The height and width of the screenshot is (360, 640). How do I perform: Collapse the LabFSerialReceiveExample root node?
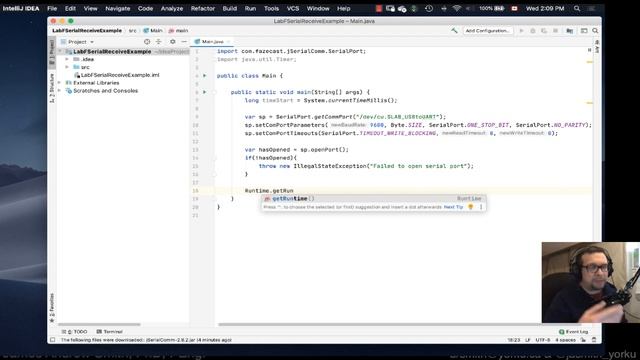[60, 52]
